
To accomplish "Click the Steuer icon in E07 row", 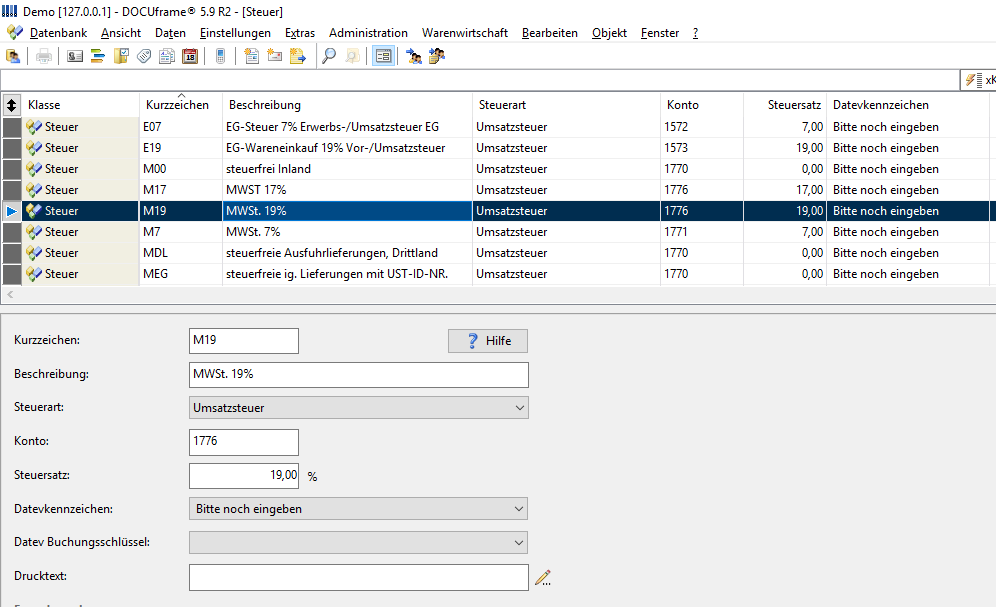I will tap(34, 127).
